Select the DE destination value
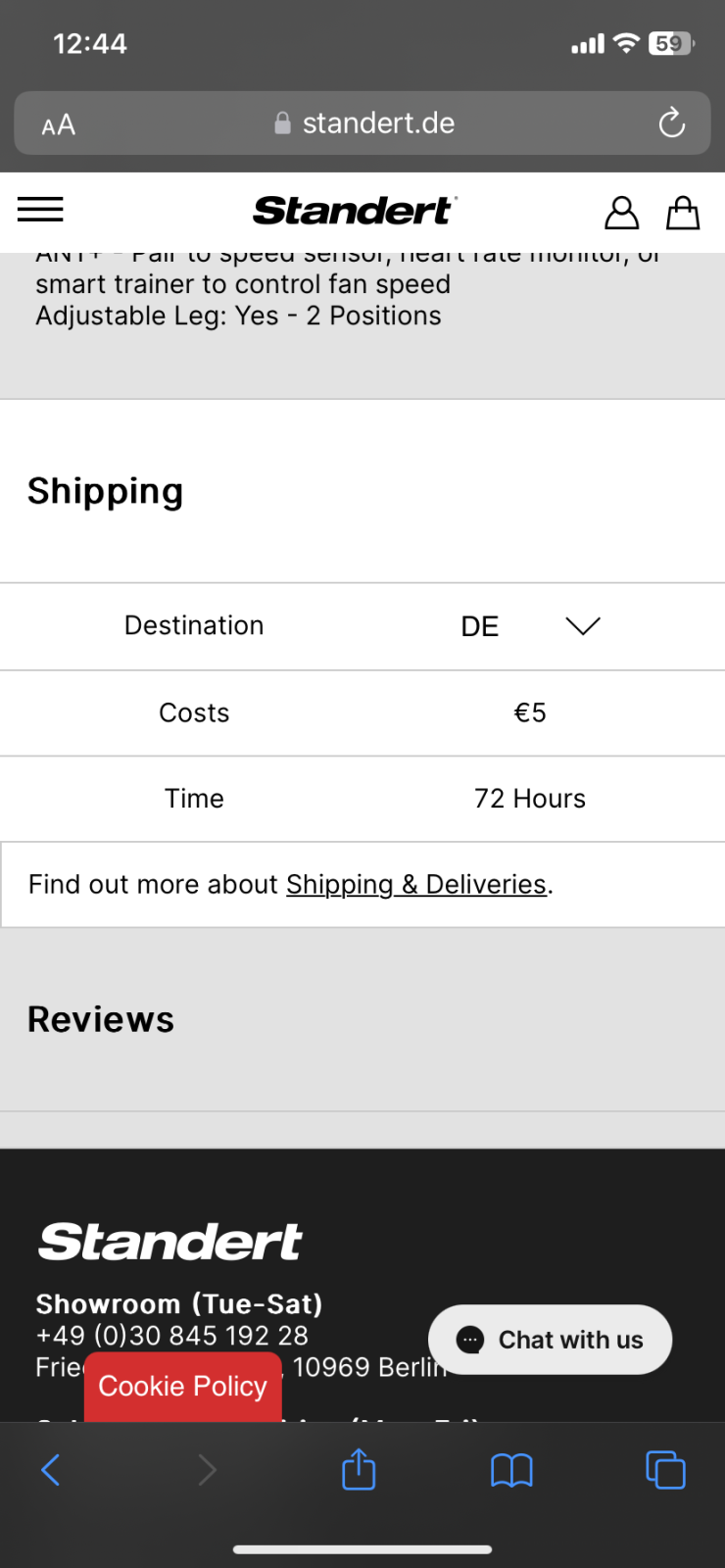This screenshot has width=725, height=1568. (x=480, y=627)
